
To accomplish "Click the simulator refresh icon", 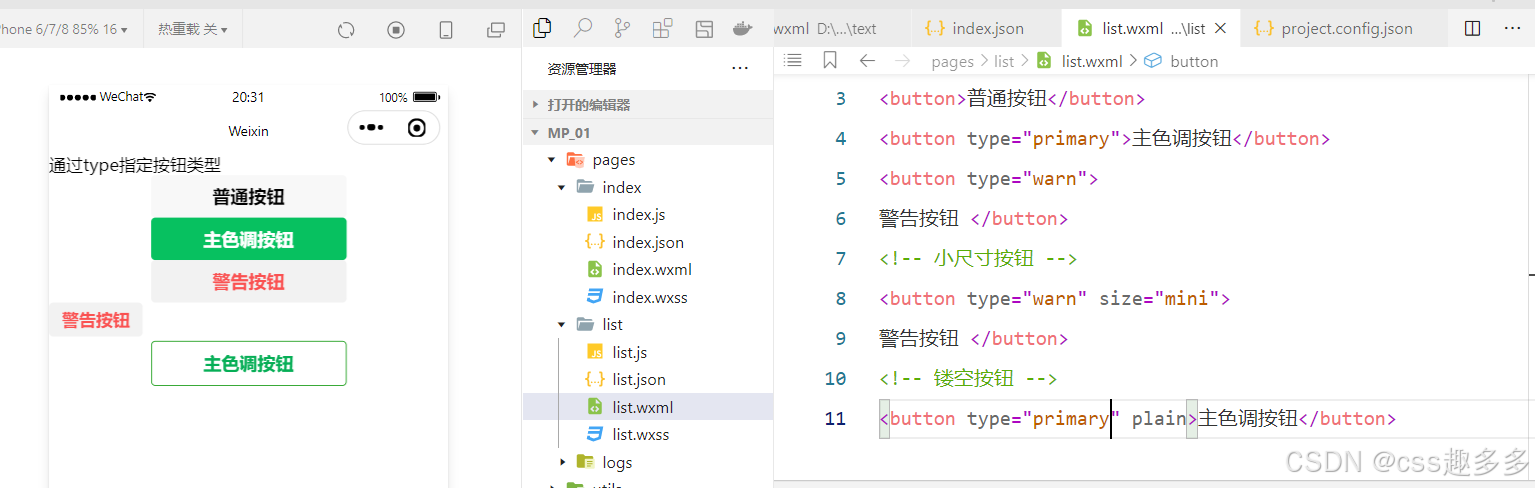I will point(346,30).
